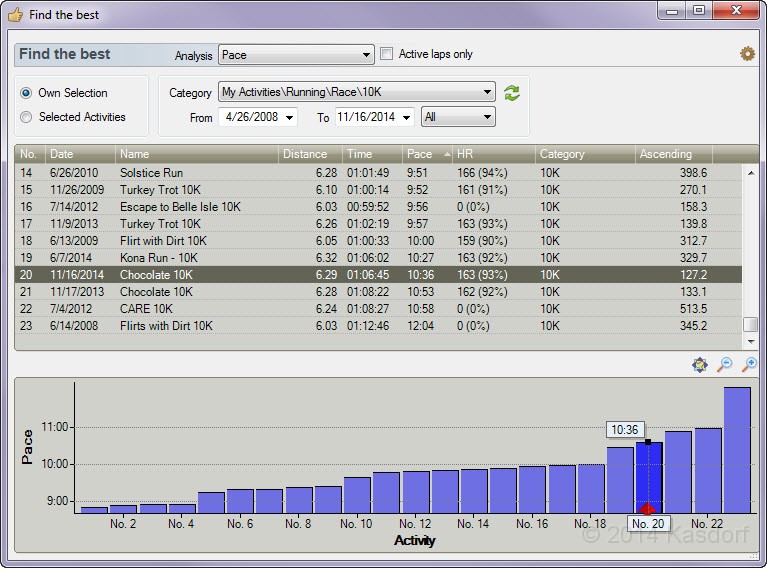Sort by the Ascending column header

pos(666,154)
